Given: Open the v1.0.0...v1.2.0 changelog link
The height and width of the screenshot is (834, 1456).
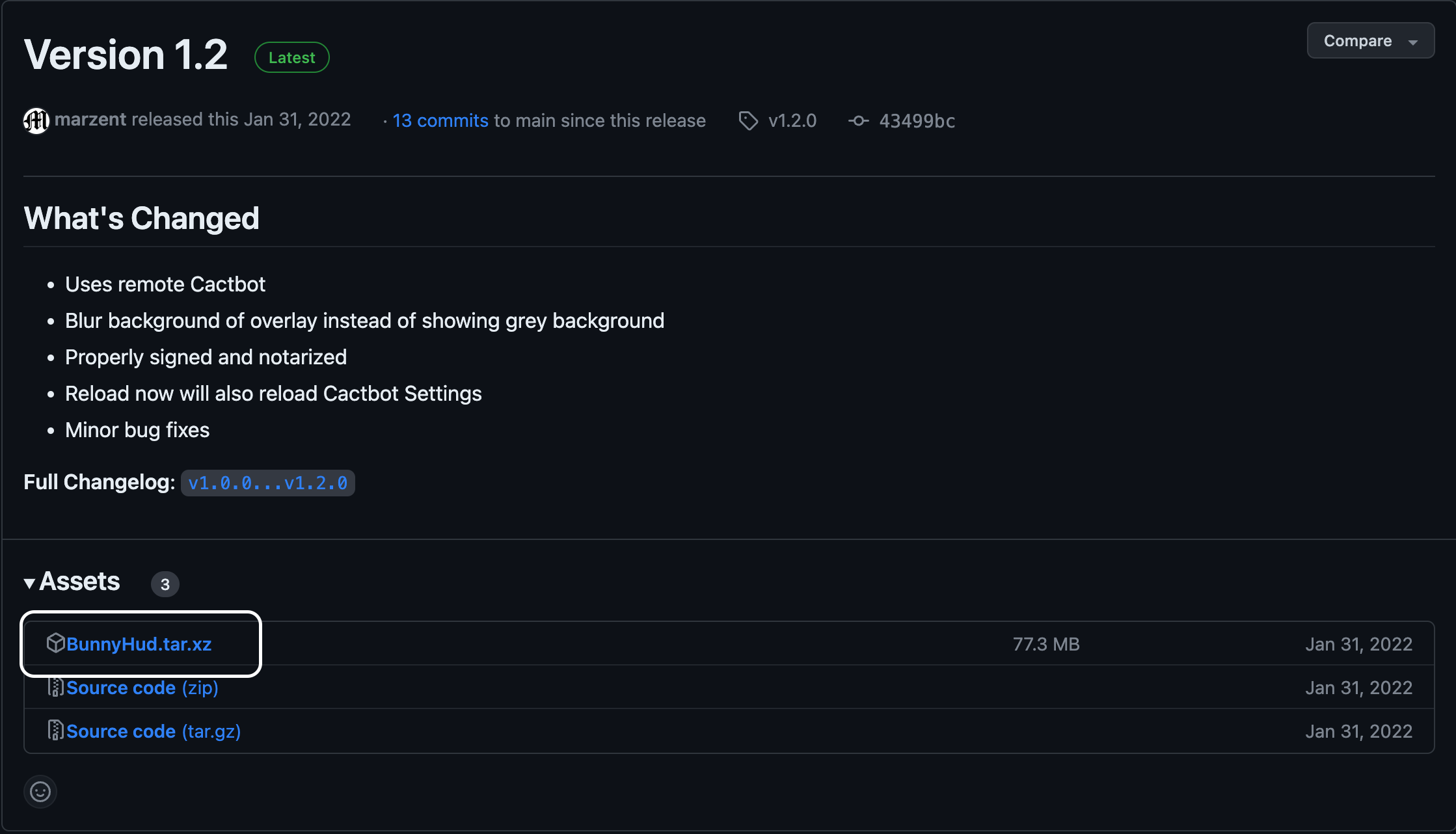Looking at the screenshot, I should click(267, 483).
